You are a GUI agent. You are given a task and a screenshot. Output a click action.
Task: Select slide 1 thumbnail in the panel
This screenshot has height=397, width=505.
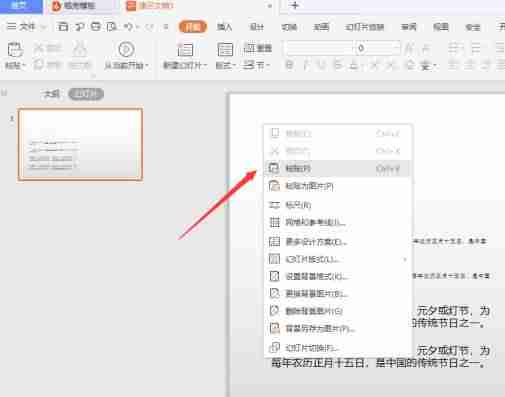click(80, 144)
